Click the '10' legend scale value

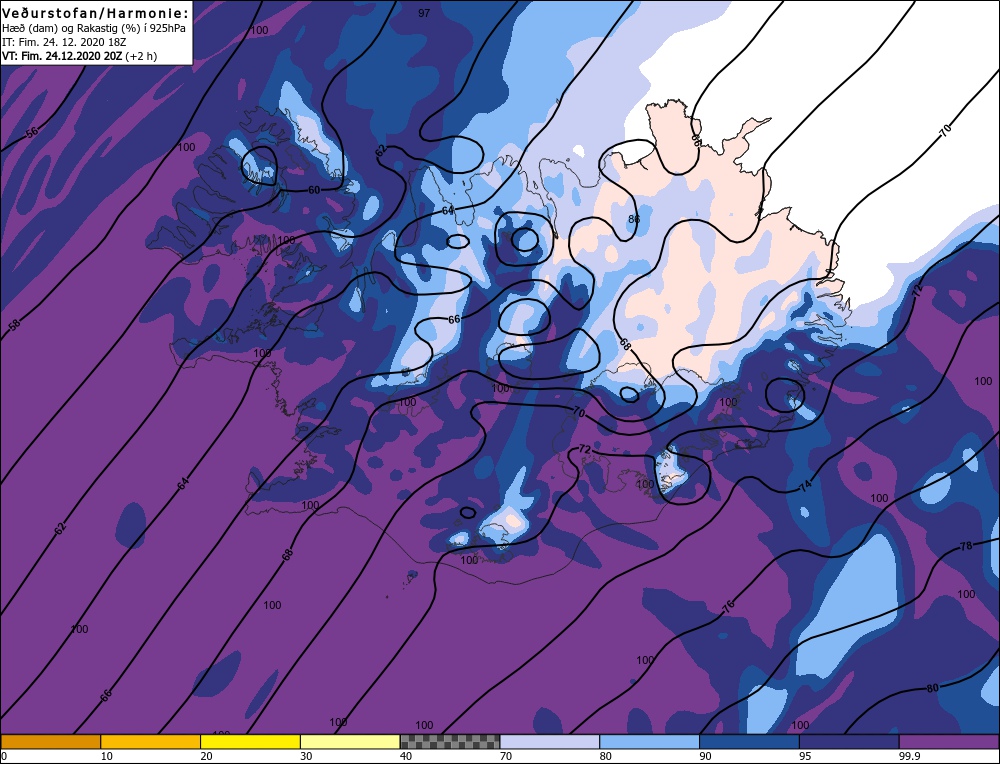pyautogui.click(x=107, y=756)
